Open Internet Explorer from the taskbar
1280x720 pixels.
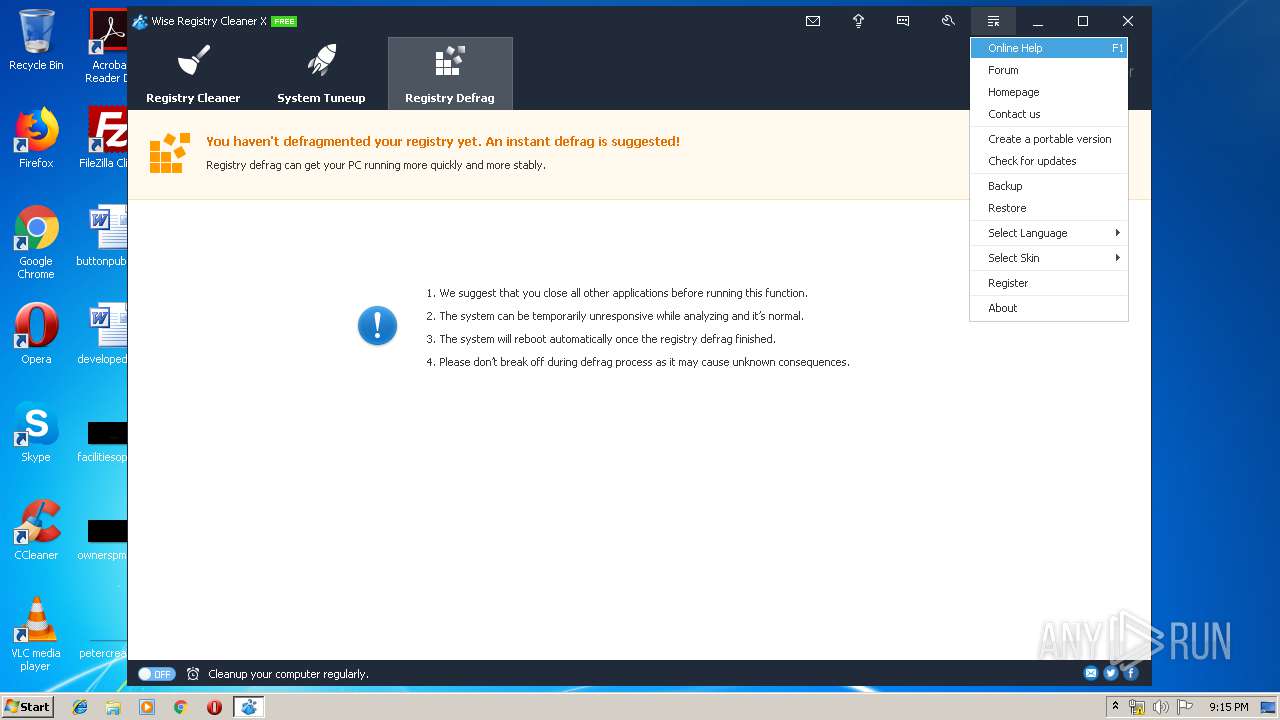point(80,707)
